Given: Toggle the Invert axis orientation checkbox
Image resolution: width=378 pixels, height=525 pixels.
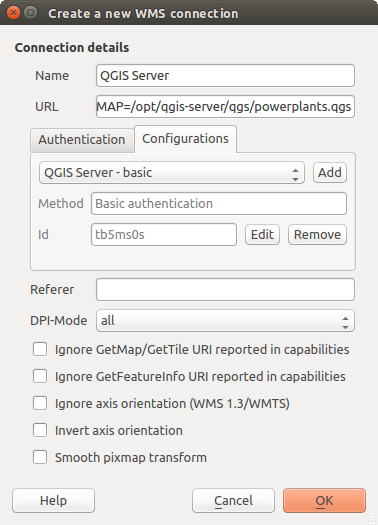Looking at the screenshot, I should click(x=40, y=430).
